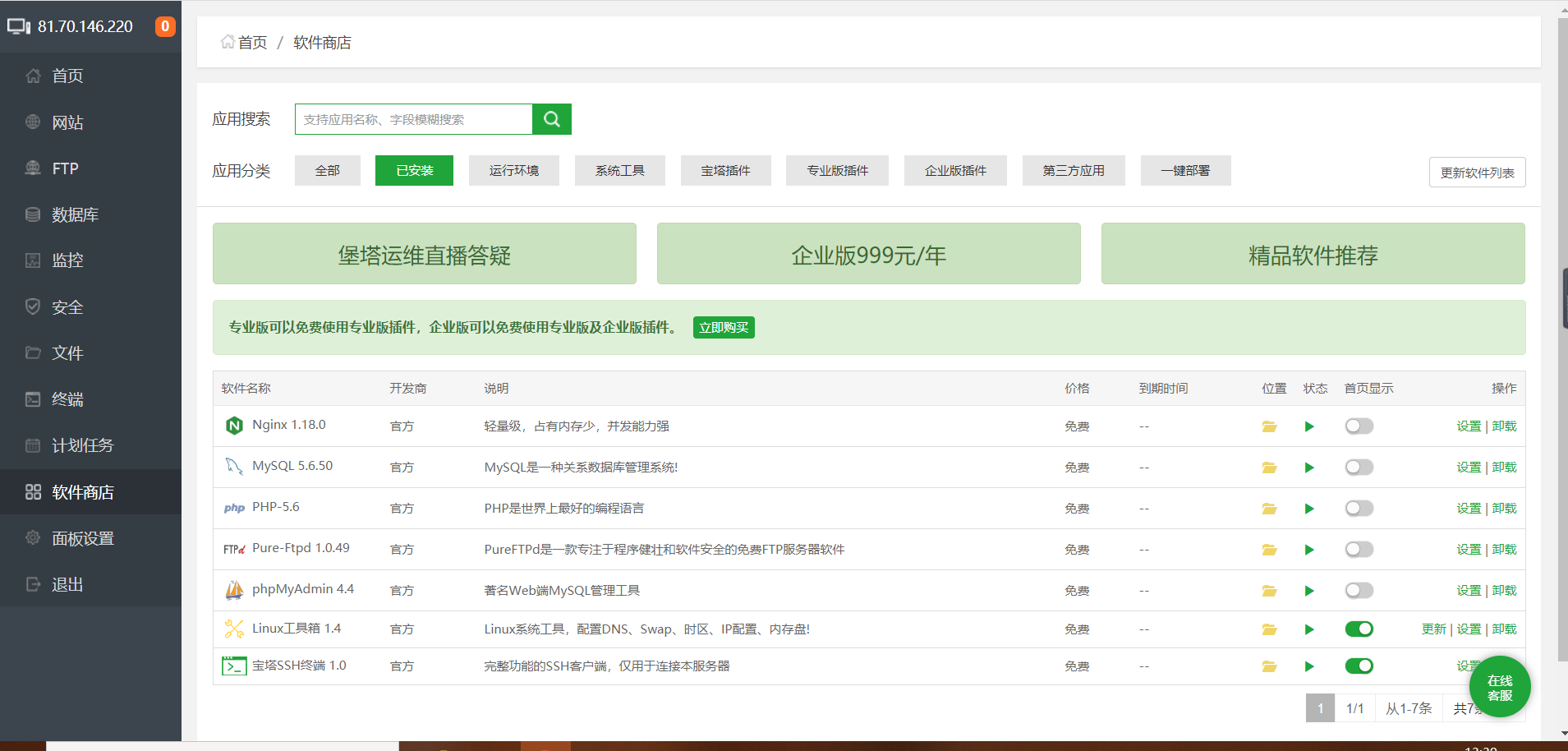This screenshot has width=1568, height=751.
Task: Click 卸载 for MySQL 5.6.50
Action: 1504,468
